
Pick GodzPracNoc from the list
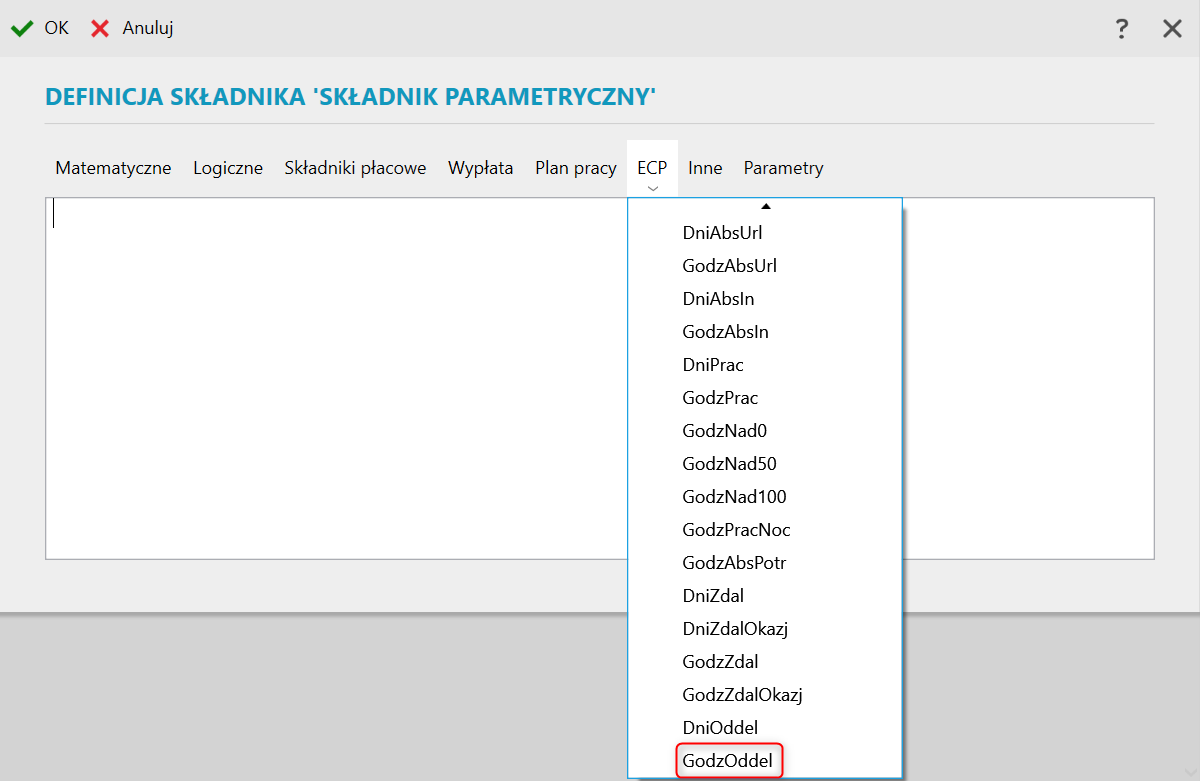[x=736, y=530]
